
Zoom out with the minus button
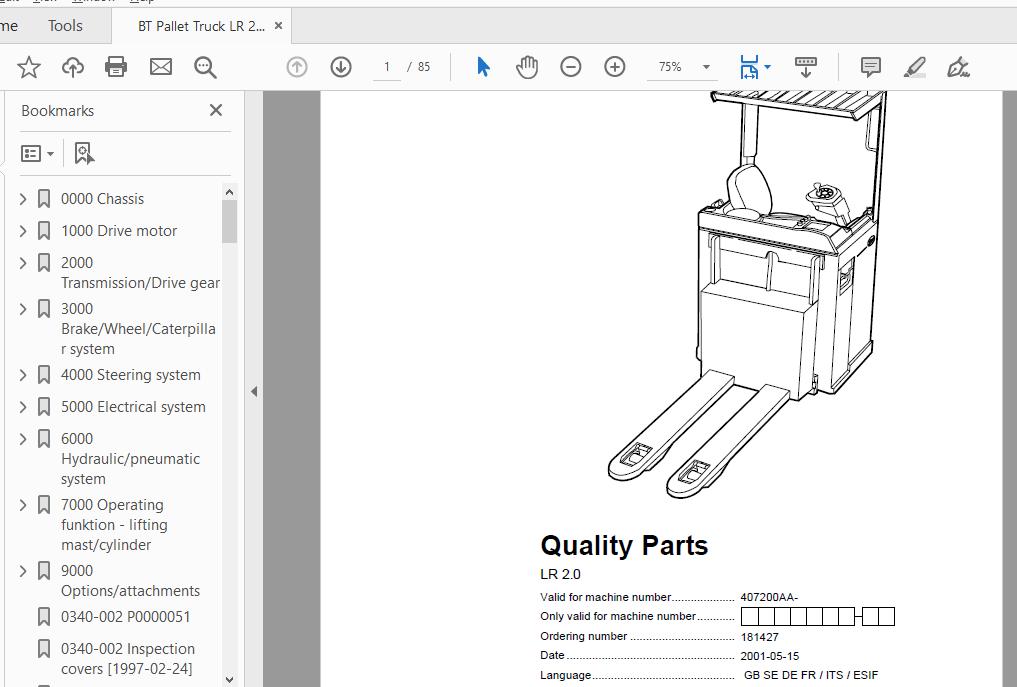tap(571, 67)
